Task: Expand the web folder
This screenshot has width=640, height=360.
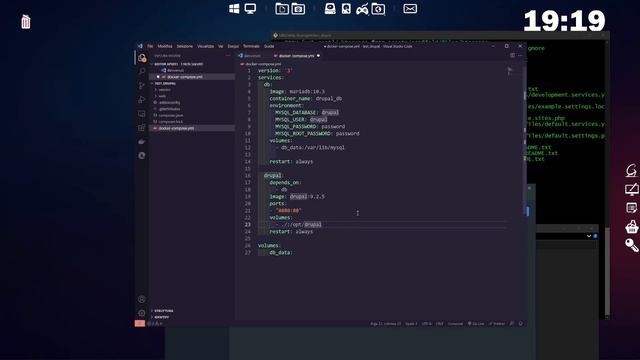Action: tap(162, 96)
